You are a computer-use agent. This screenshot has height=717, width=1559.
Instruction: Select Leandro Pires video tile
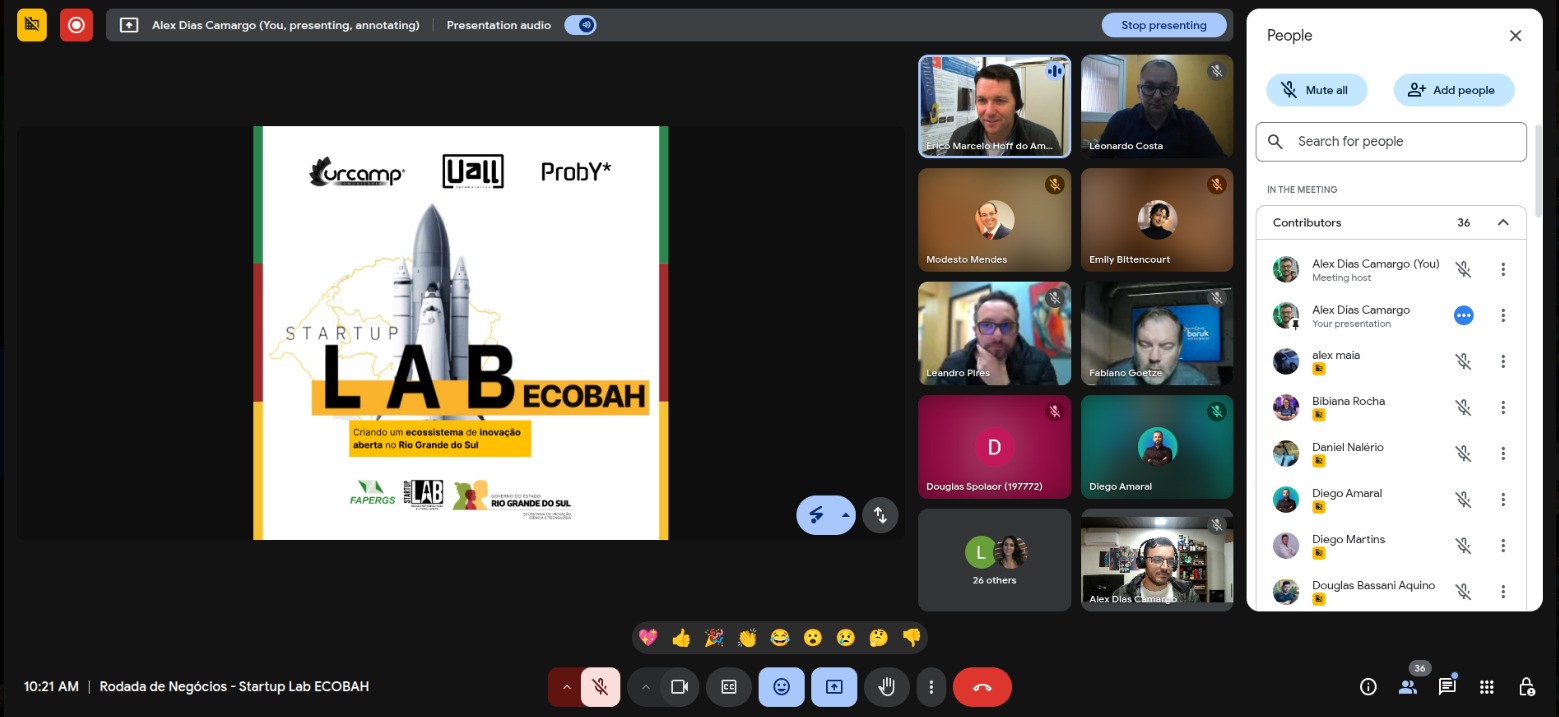point(995,333)
